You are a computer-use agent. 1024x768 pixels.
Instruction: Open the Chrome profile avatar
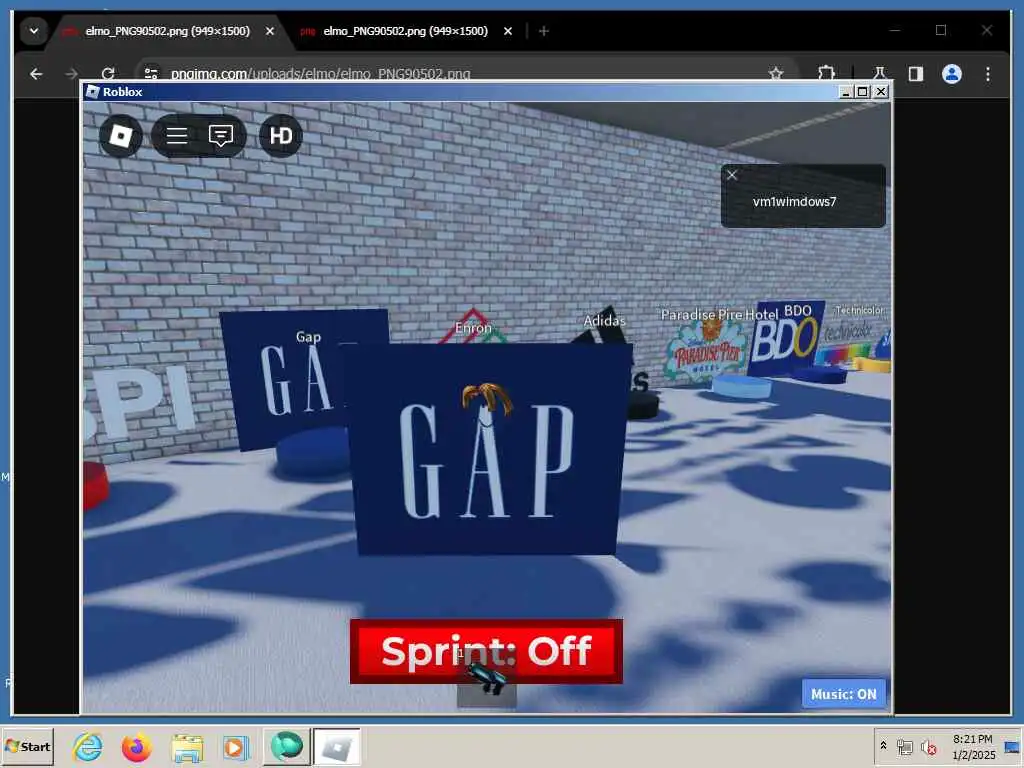coord(952,74)
